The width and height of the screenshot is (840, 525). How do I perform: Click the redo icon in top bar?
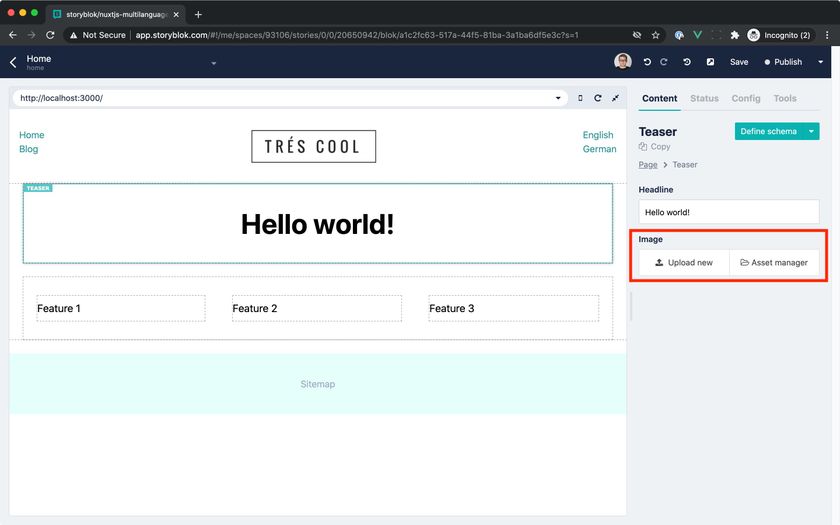click(663, 62)
